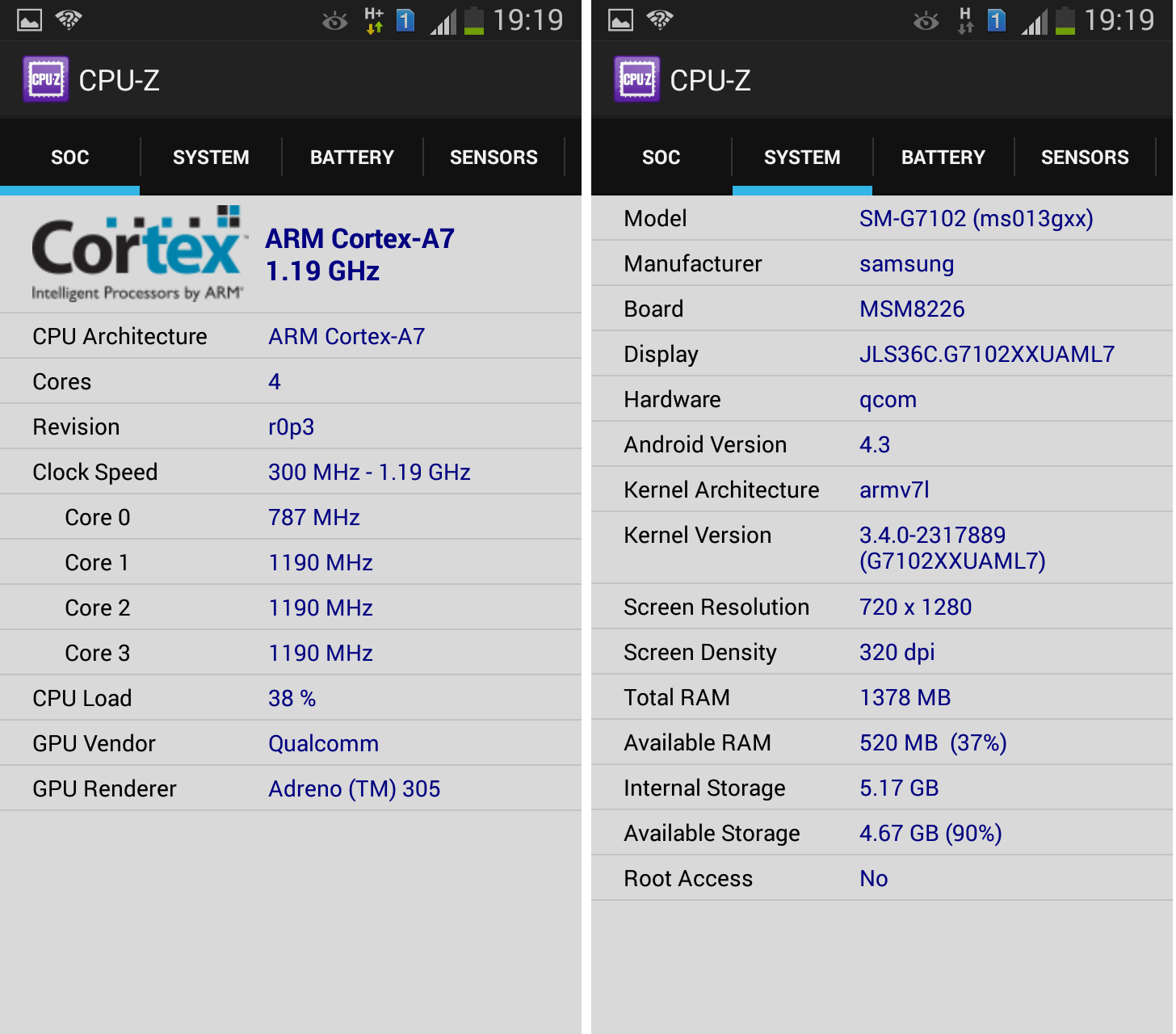Select the Core 3 row
Viewport: 1176px width, 1034px height.
pyautogui.click(x=291, y=653)
